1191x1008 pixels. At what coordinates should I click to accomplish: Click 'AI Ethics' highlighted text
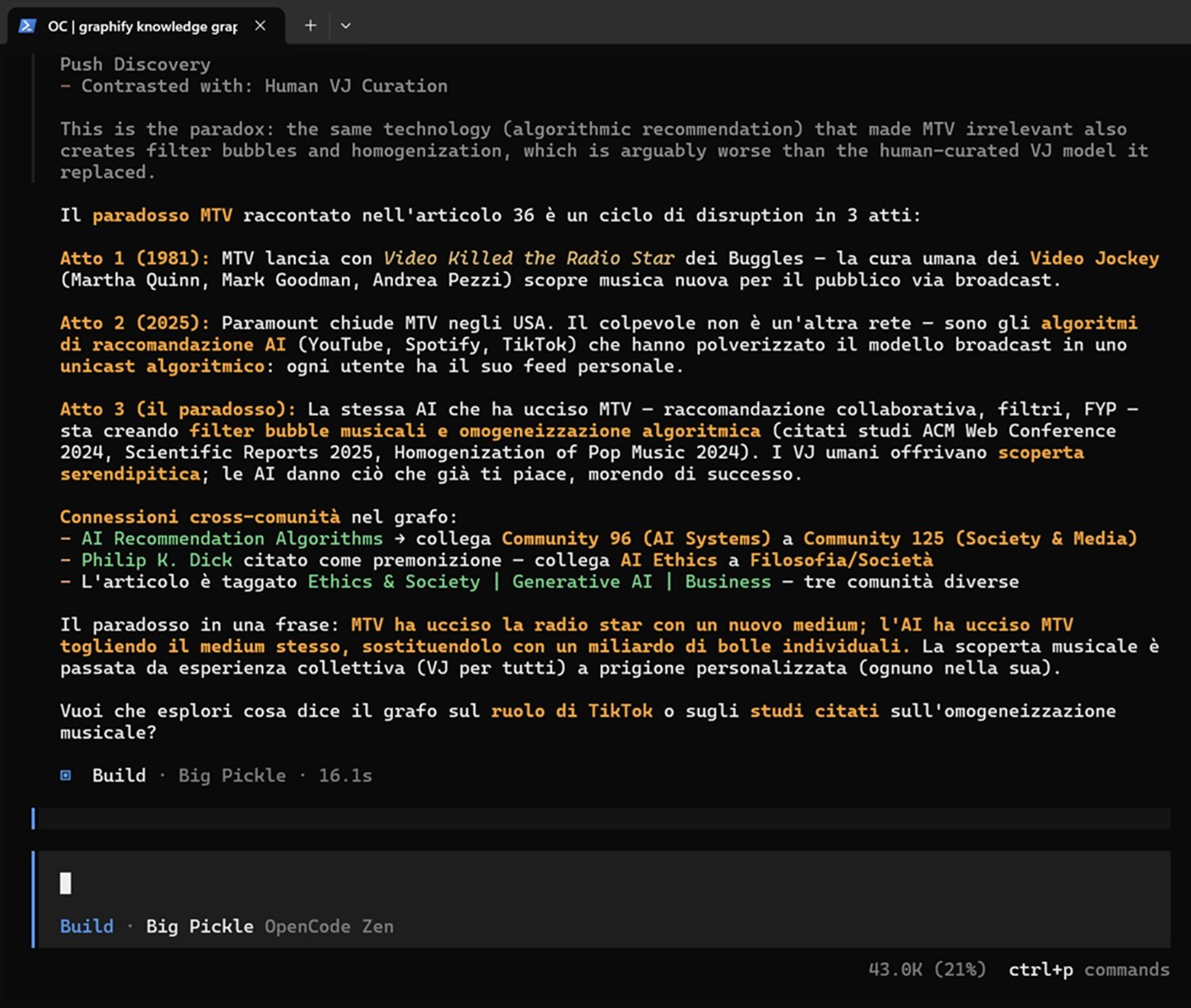tap(669, 560)
